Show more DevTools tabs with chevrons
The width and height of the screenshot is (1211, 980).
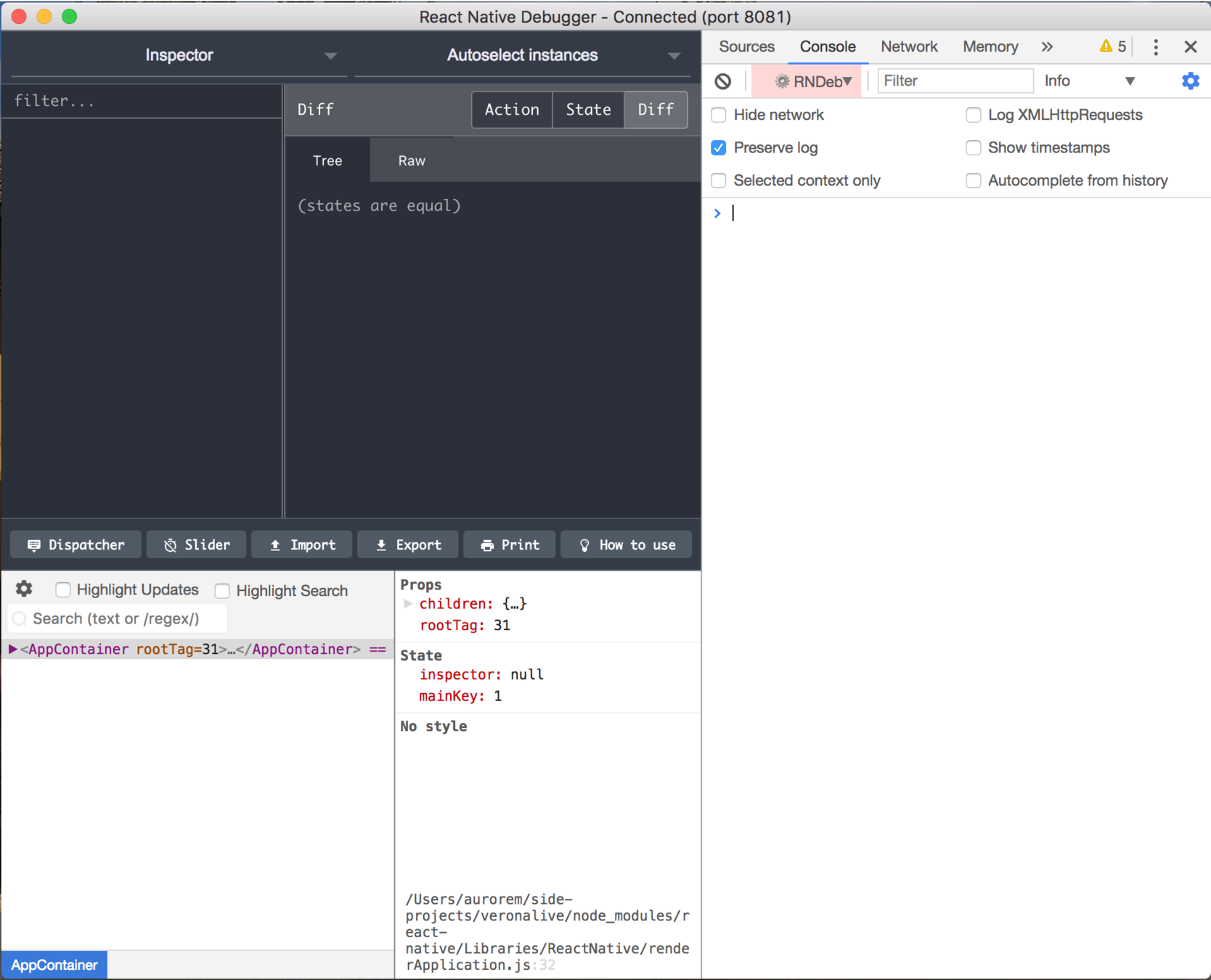[1047, 46]
